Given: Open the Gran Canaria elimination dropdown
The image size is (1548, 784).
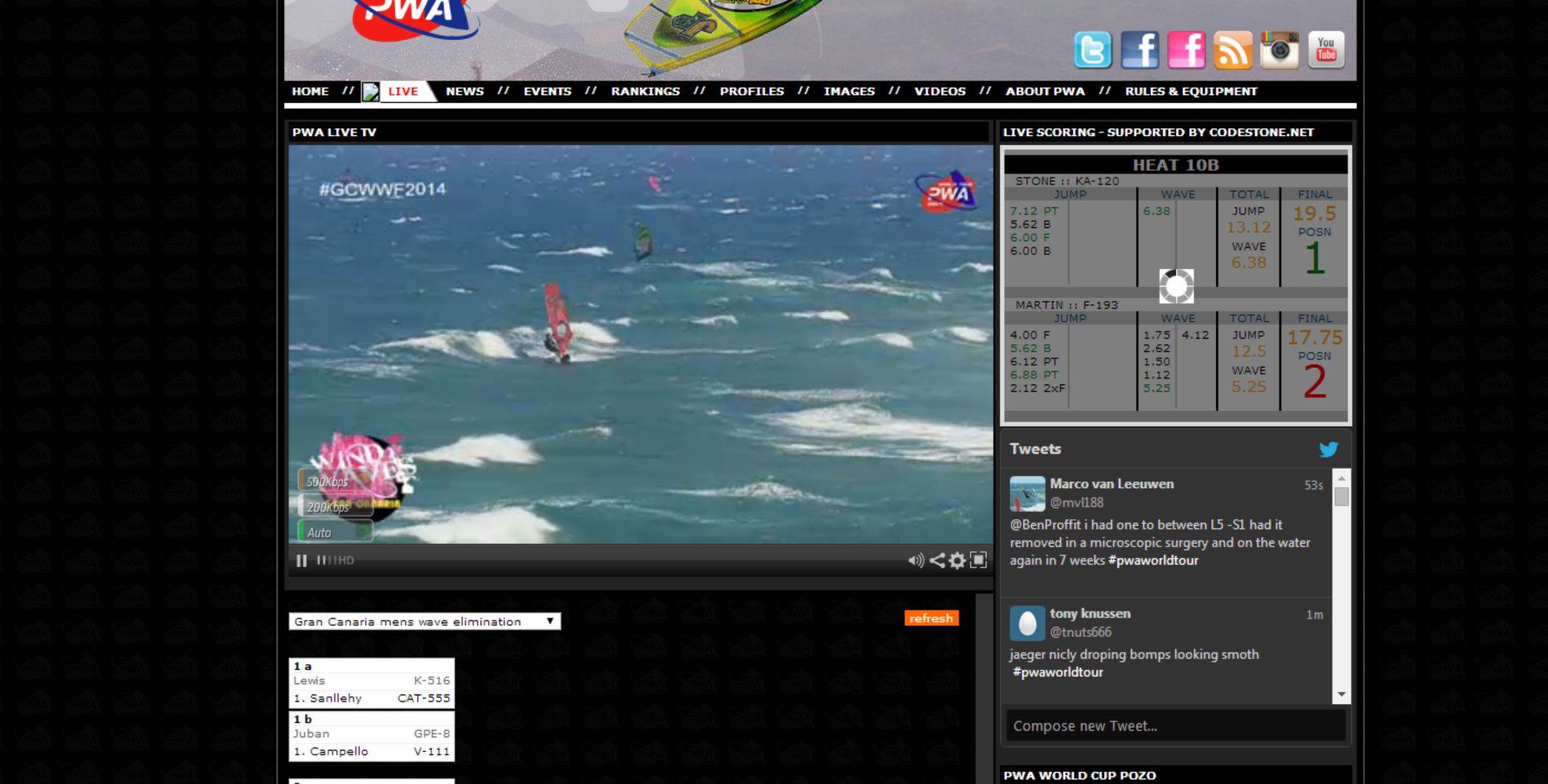Looking at the screenshot, I should click(425, 622).
